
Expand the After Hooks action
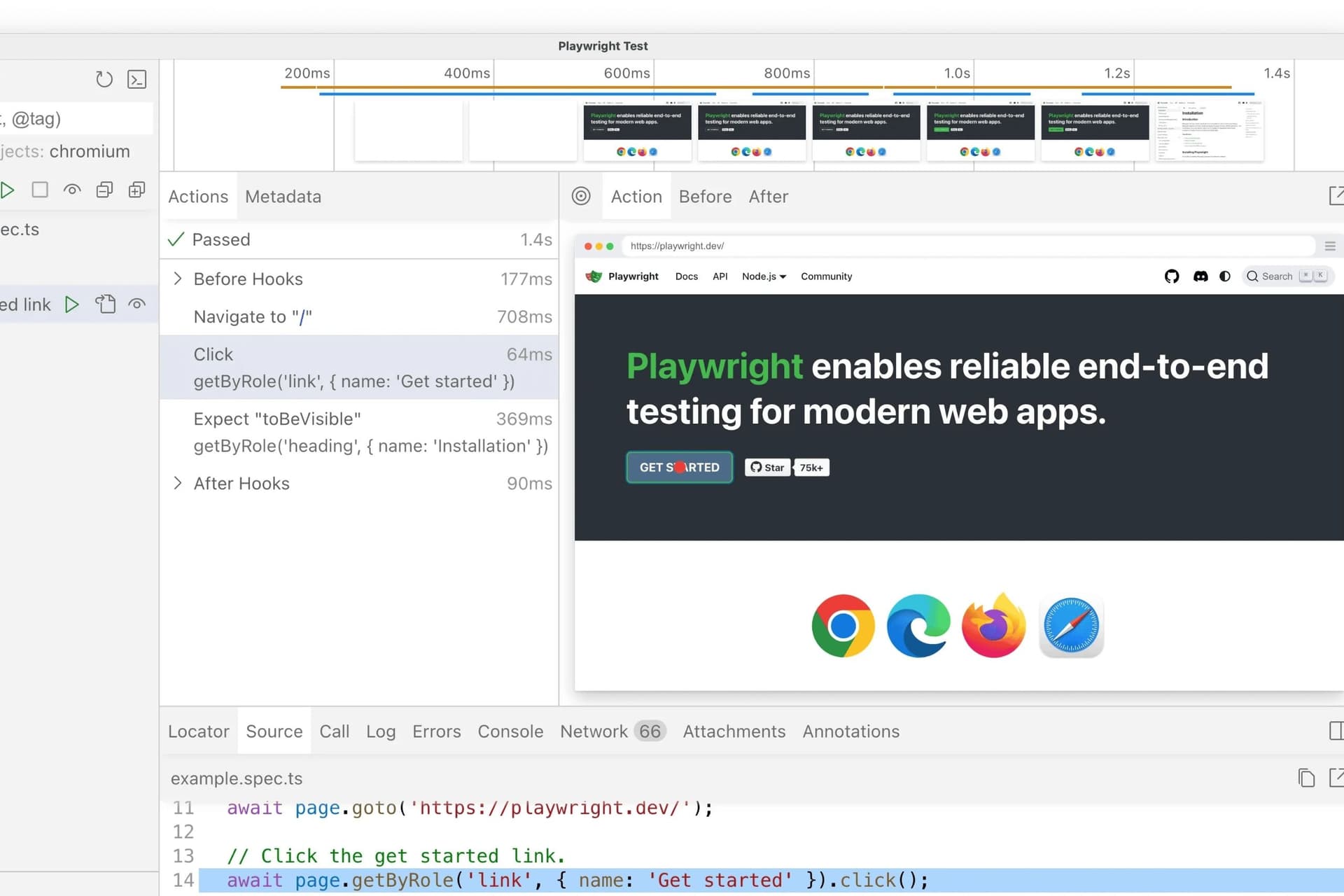click(178, 483)
